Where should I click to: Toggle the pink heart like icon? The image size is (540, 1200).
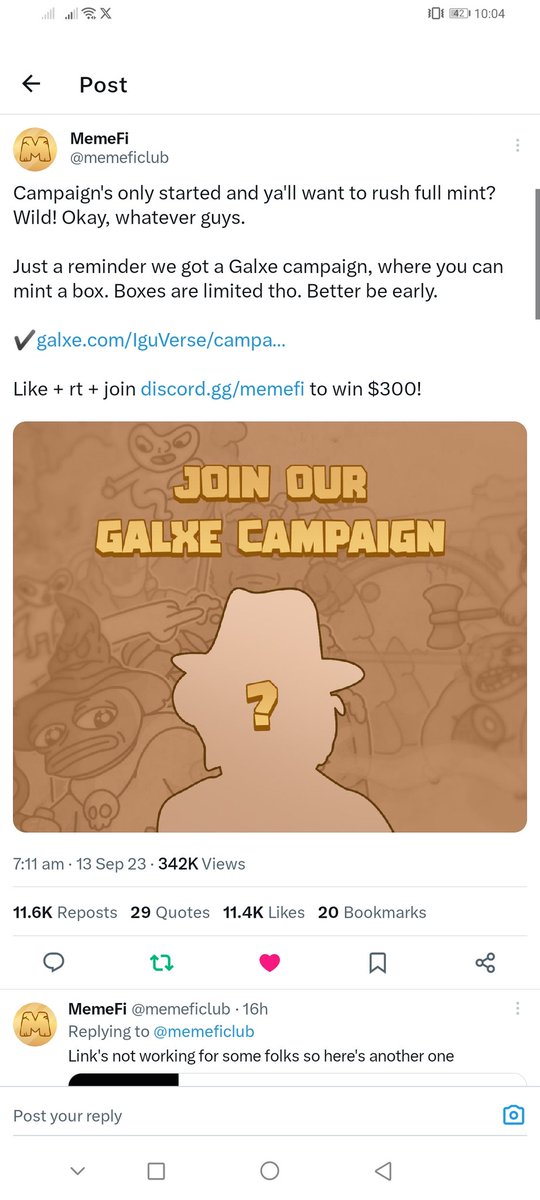(269, 963)
